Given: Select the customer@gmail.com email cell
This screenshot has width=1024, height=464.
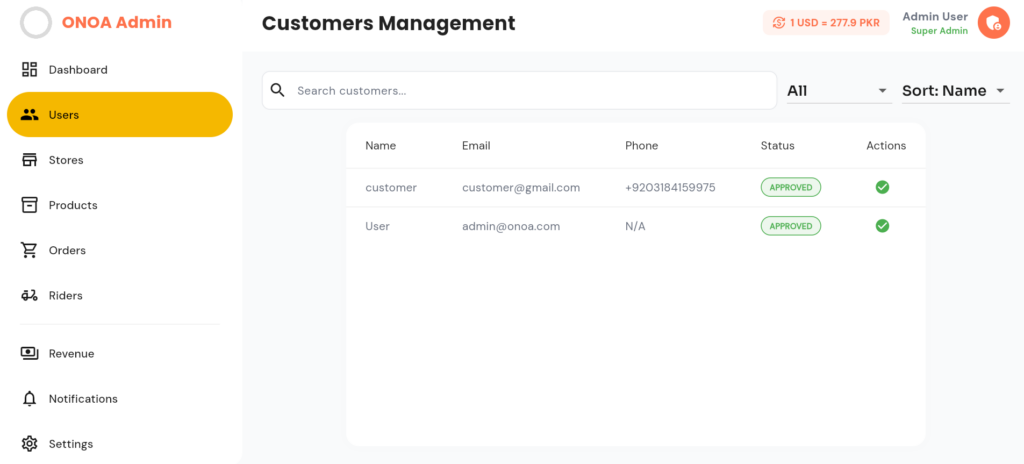Looking at the screenshot, I should pyautogui.click(x=521, y=188).
